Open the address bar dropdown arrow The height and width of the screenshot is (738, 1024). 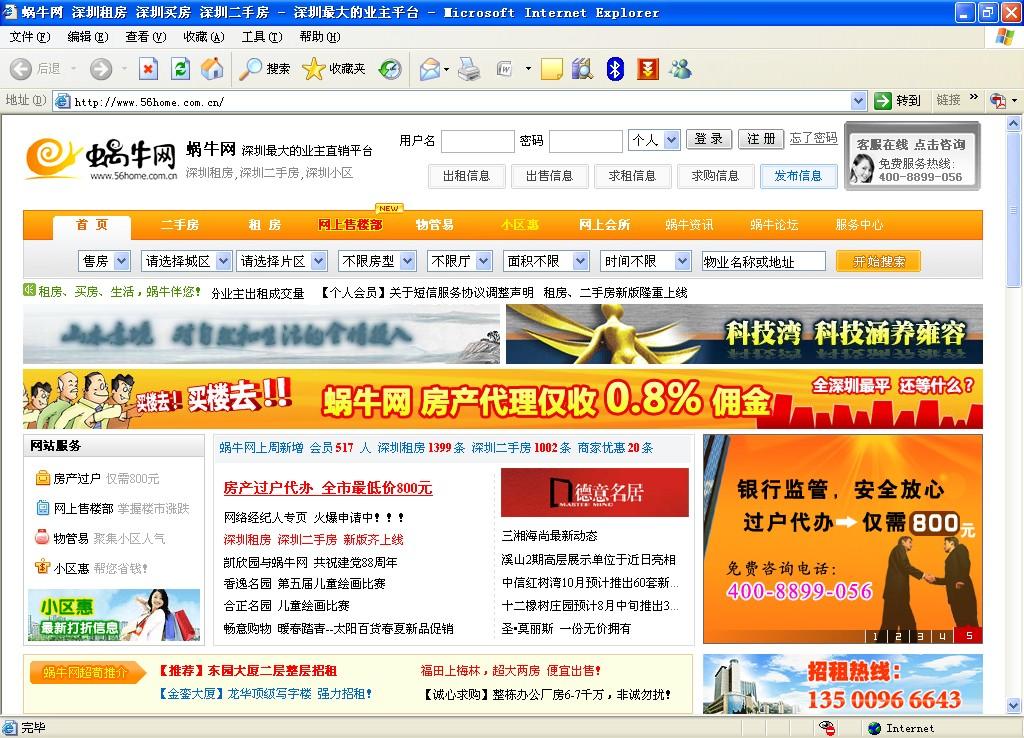[x=859, y=101]
